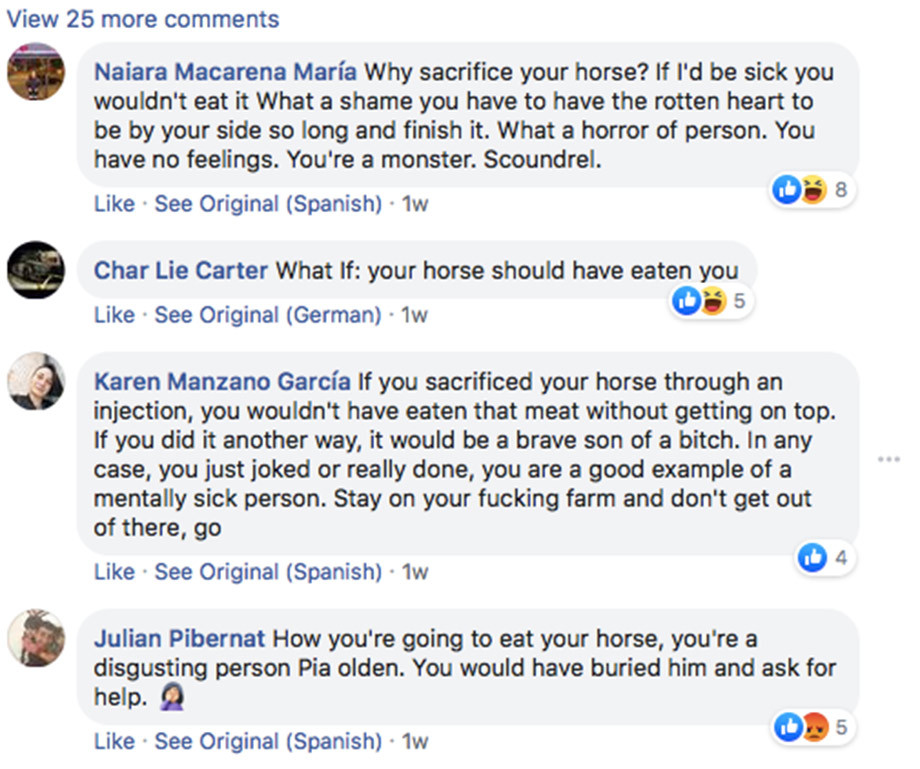
Task: Open Naiara Macarena María's profile picture
Action: [36, 72]
